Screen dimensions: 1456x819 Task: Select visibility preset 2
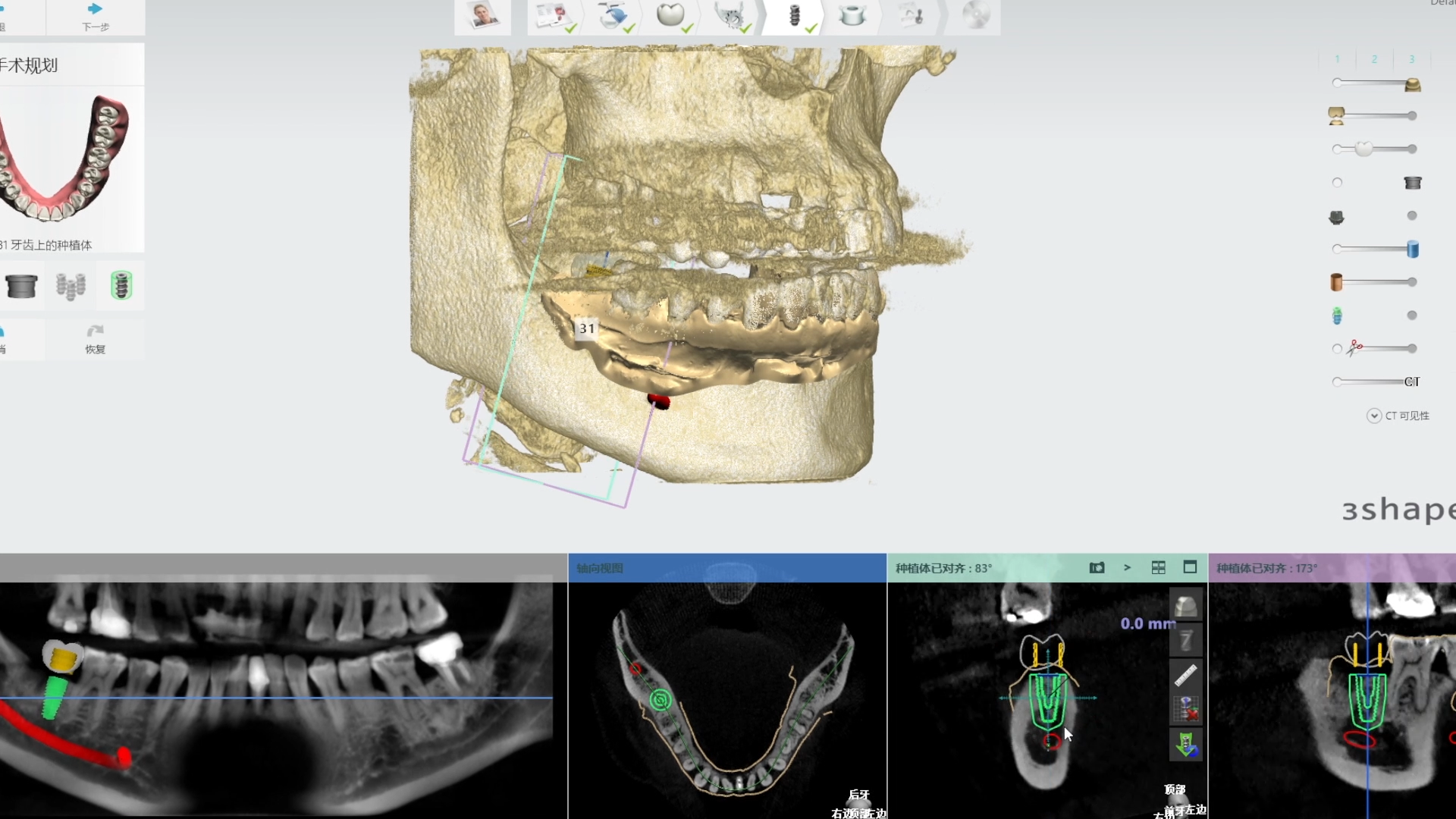point(1374,59)
